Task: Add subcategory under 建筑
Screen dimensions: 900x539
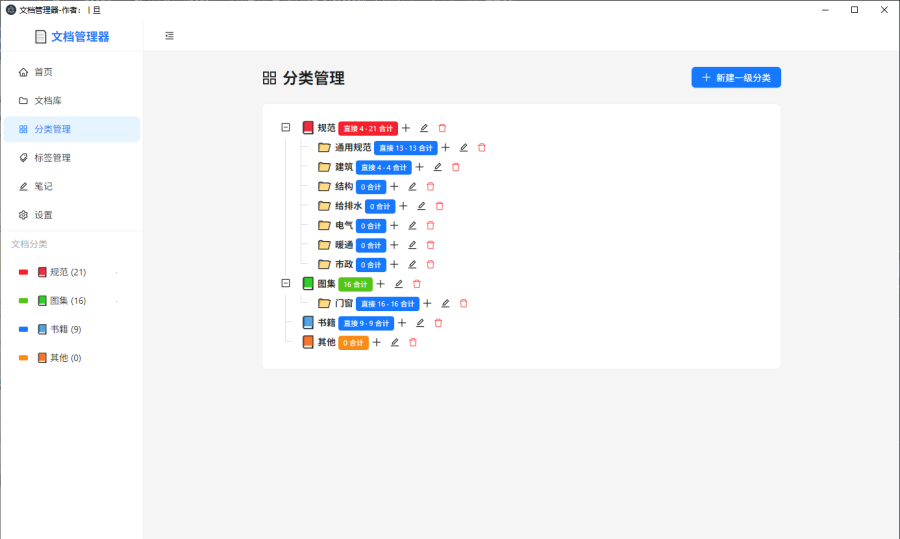Action: coord(420,167)
